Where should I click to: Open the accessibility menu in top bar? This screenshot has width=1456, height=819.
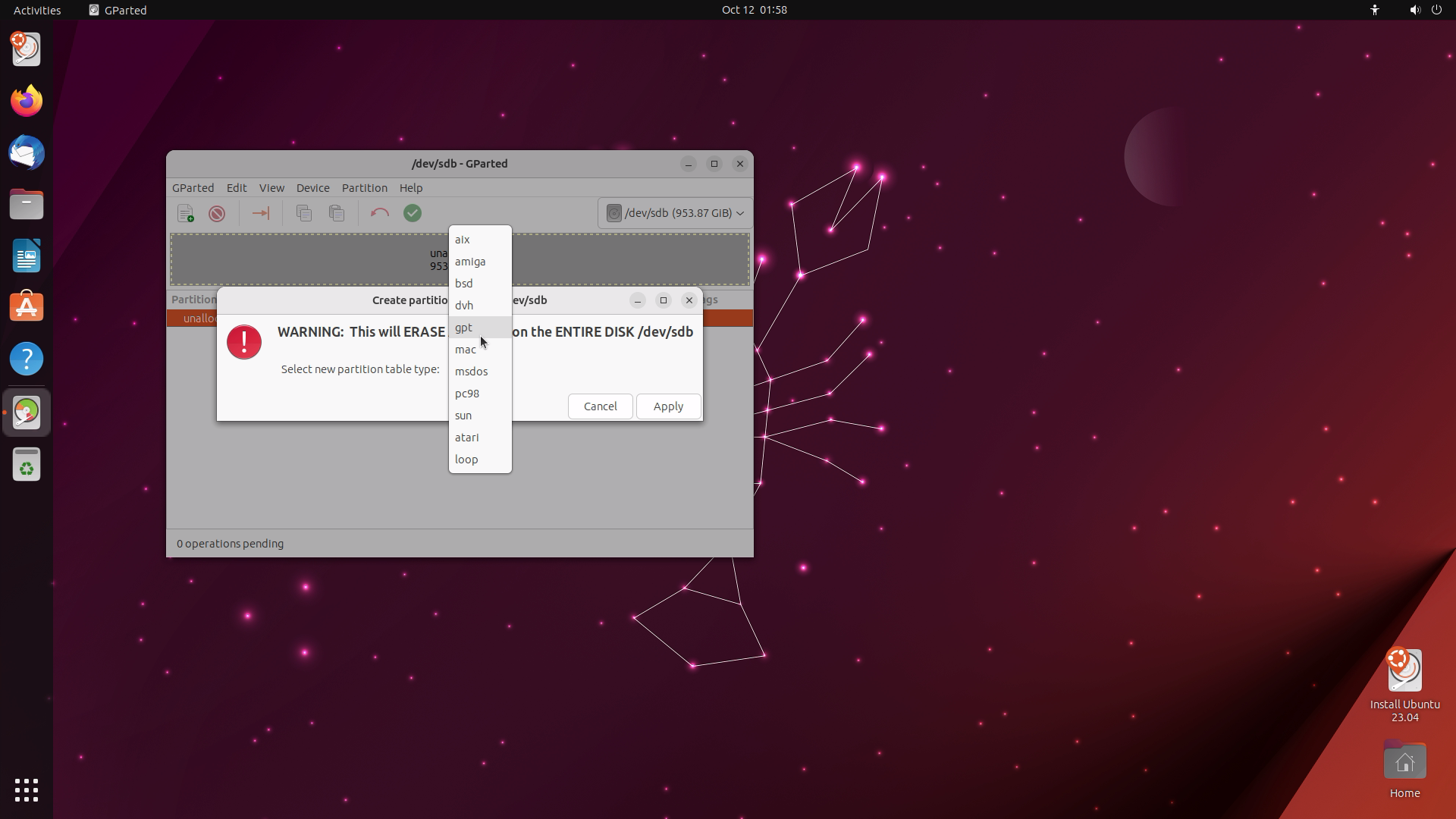1374,10
